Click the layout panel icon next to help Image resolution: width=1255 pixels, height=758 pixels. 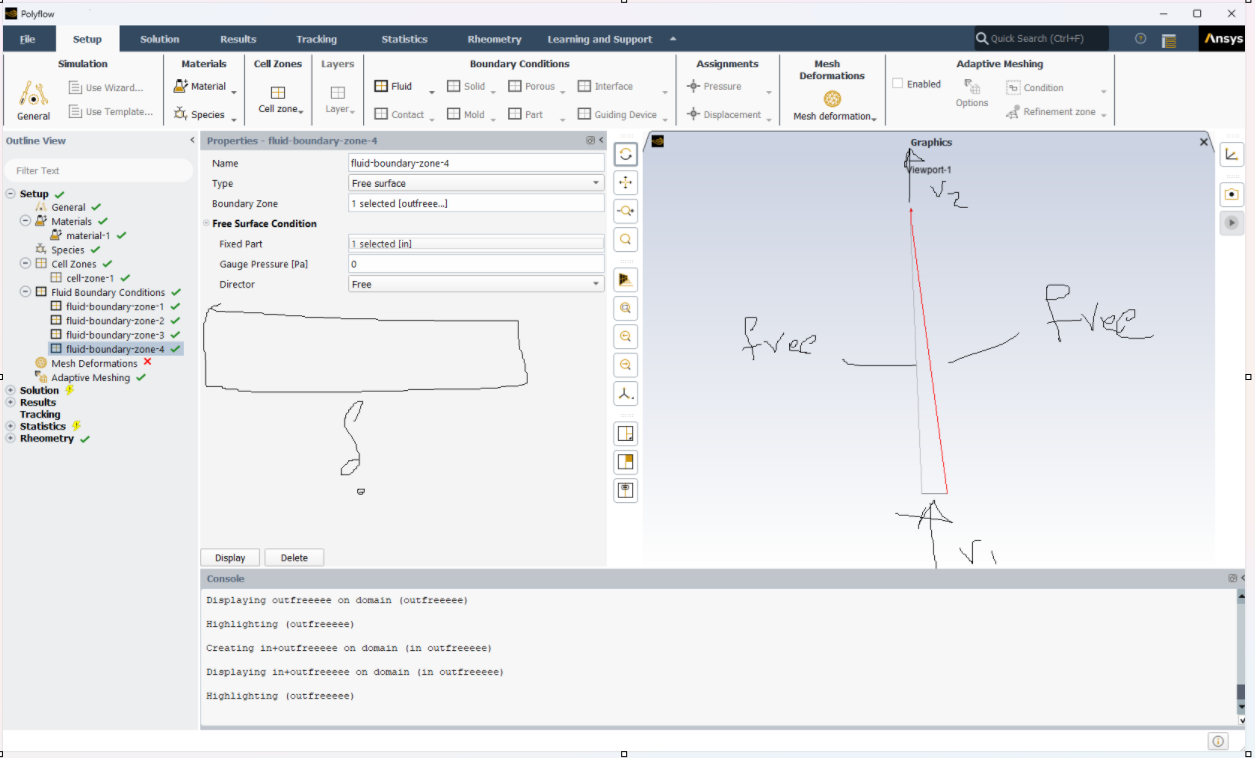1169,40
